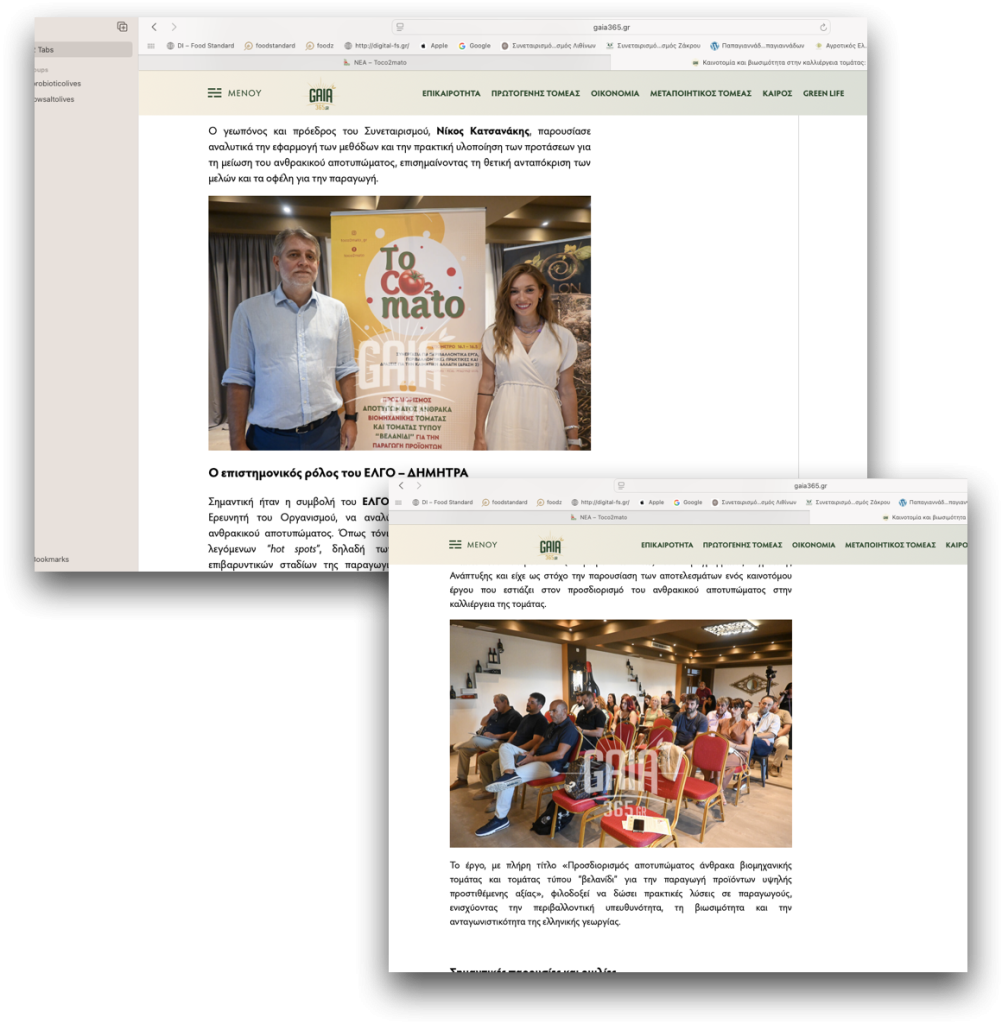Click the seminar audience photo
The height and width of the screenshot is (1024, 1002).
coord(620,733)
